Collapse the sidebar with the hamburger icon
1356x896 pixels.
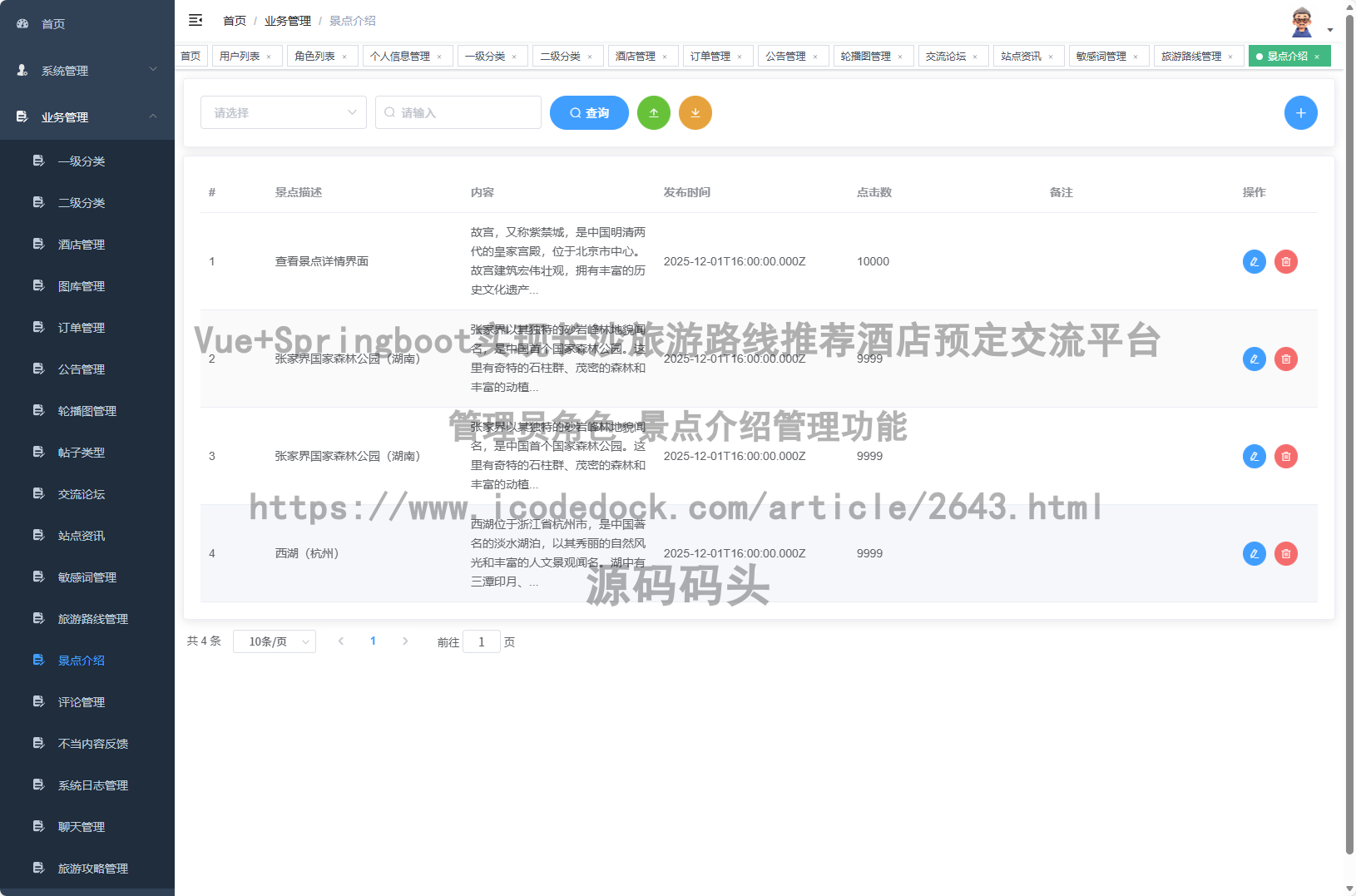pos(195,20)
